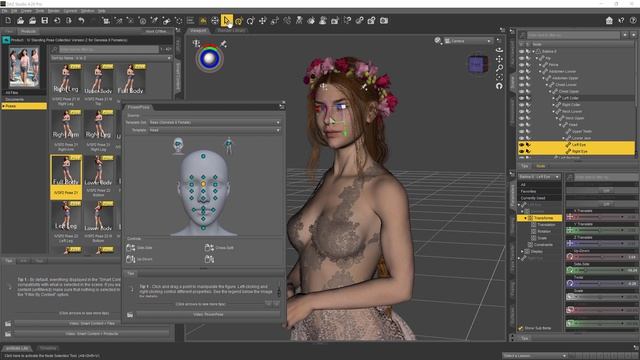Image resolution: width=640 pixels, height=360 pixels.
Task: Click the PowerPose pane options icon
Action: (x=282, y=107)
